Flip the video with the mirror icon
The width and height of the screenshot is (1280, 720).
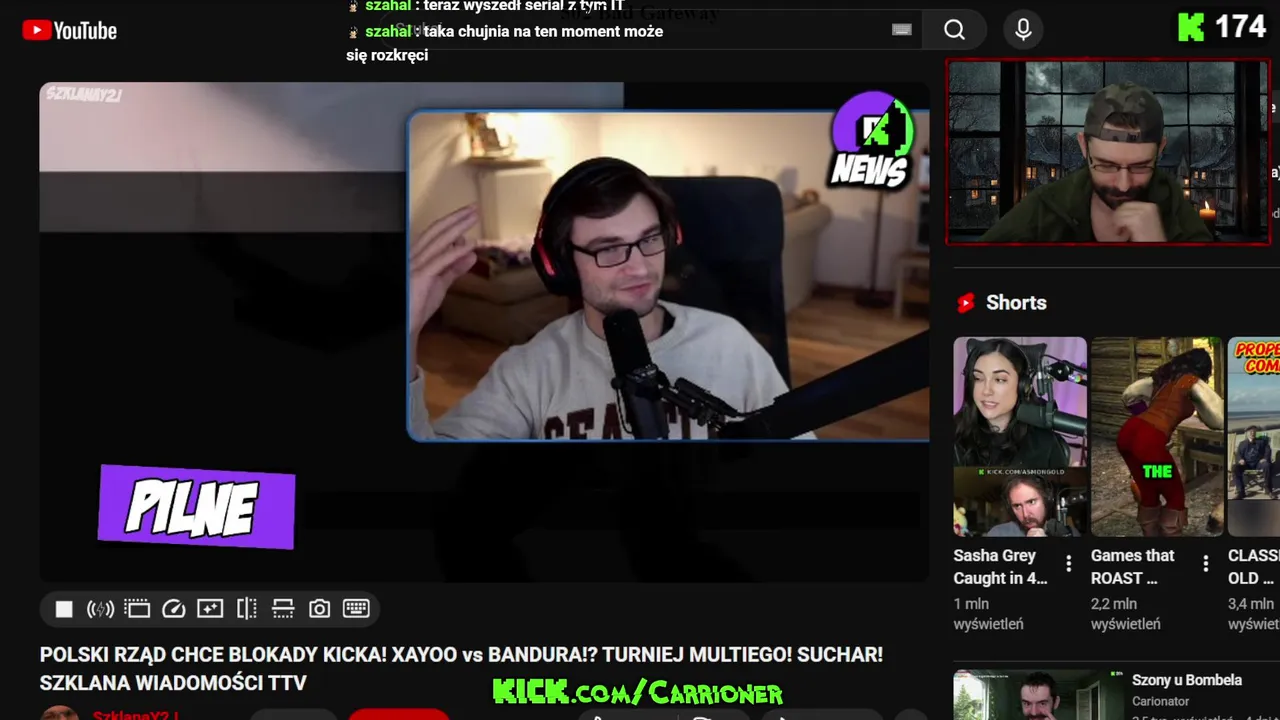click(247, 609)
